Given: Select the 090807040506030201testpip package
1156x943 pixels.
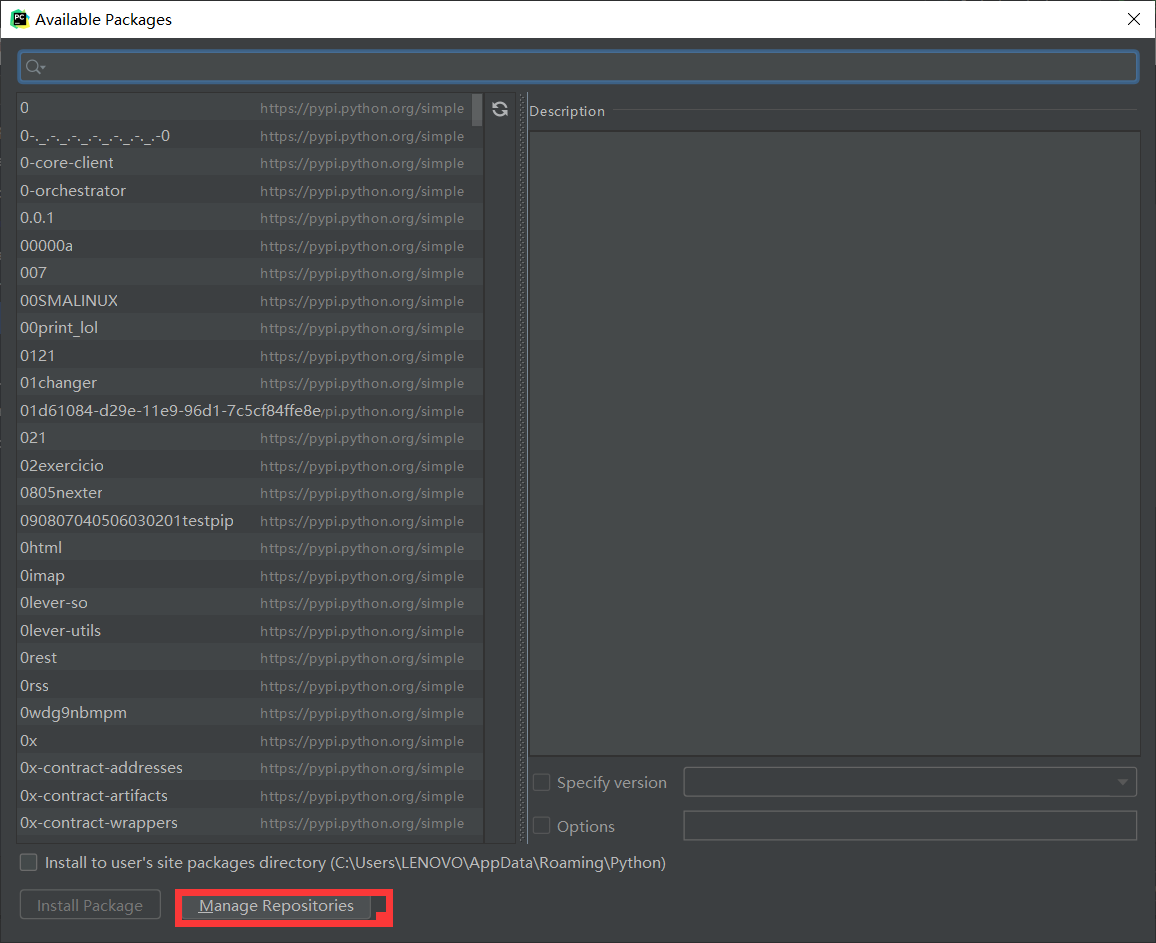Looking at the screenshot, I should (x=250, y=521).
